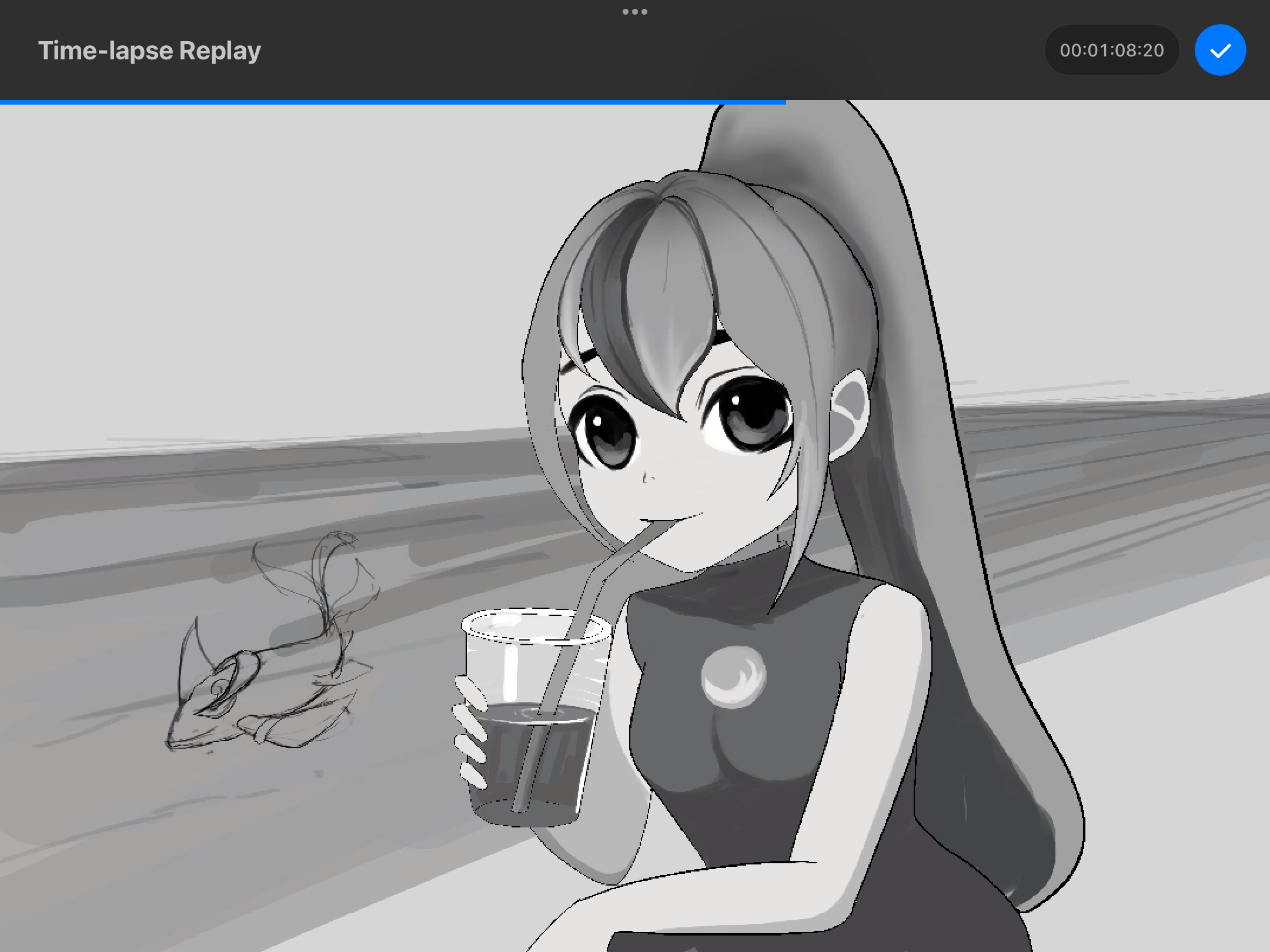
Task: Tap the timestamp pill showing 00:01:08:20
Action: click(x=1112, y=50)
